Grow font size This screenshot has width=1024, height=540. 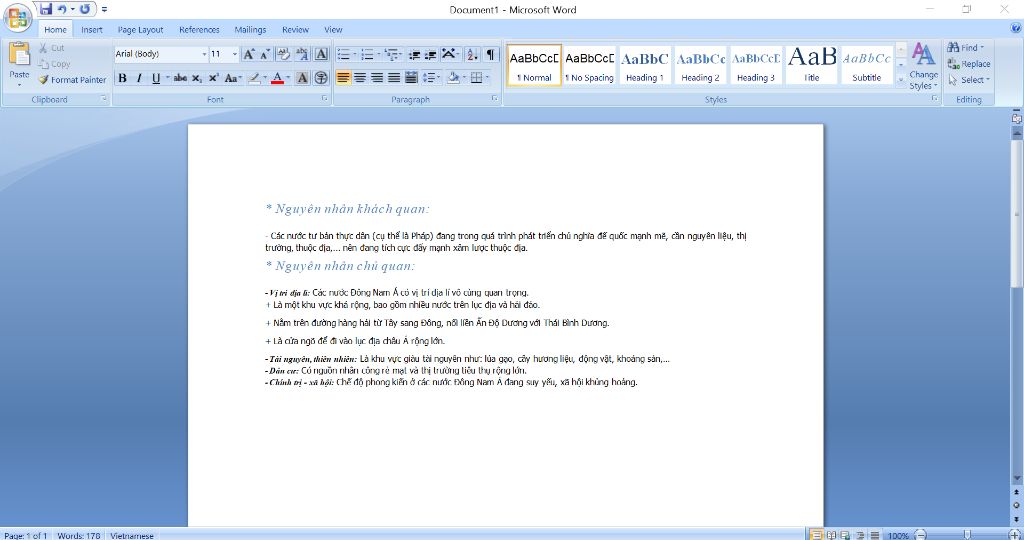(249, 54)
